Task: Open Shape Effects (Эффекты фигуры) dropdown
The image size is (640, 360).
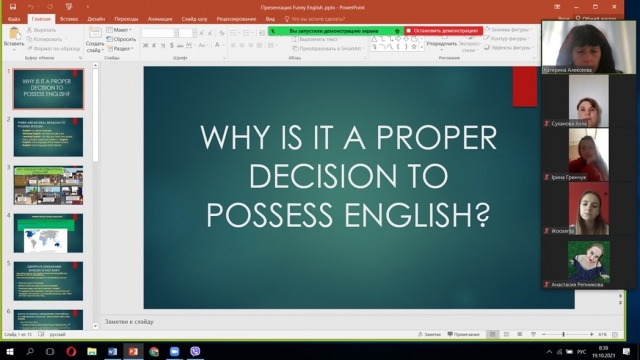Action: tap(508, 47)
